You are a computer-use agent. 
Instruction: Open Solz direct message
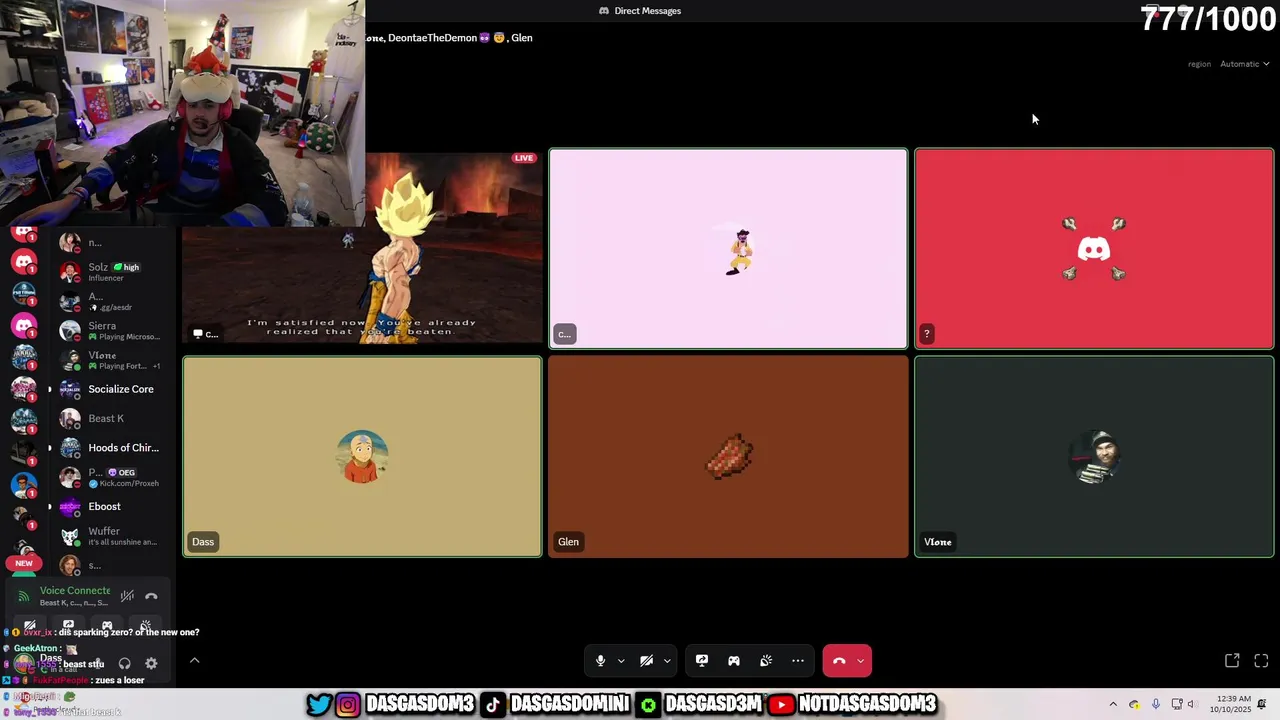click(x=112, y=272)
